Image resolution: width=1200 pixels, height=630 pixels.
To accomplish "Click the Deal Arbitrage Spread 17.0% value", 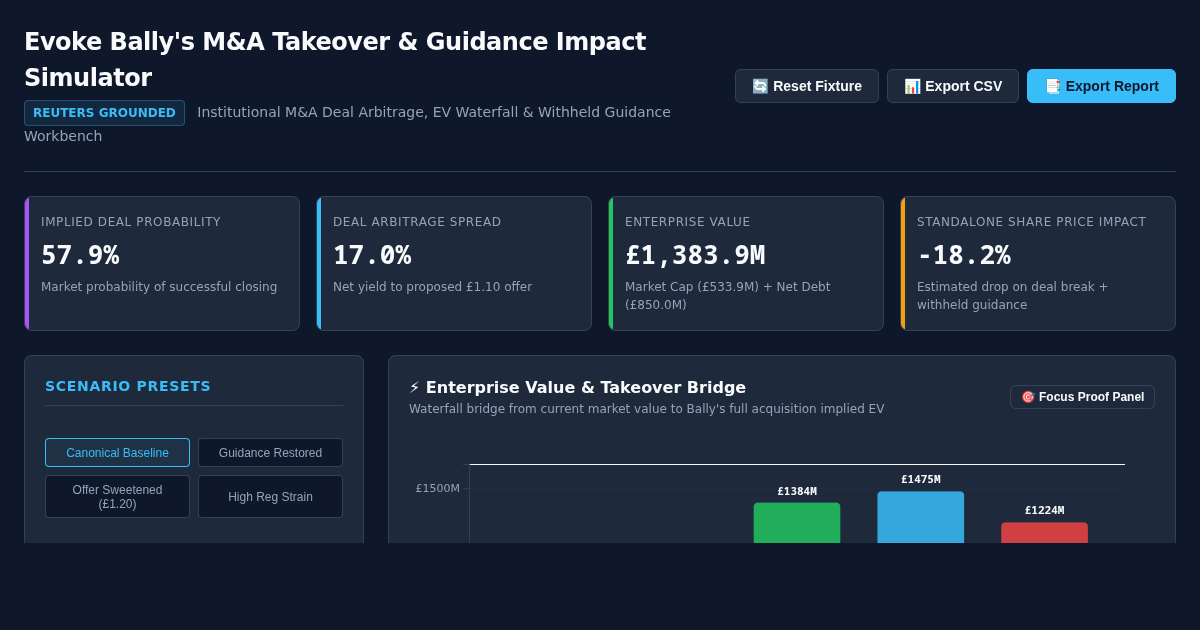I will point(372,255).
